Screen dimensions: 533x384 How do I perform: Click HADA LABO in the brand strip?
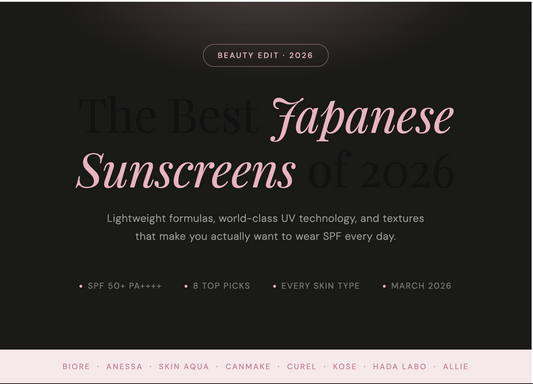point(399,367)
